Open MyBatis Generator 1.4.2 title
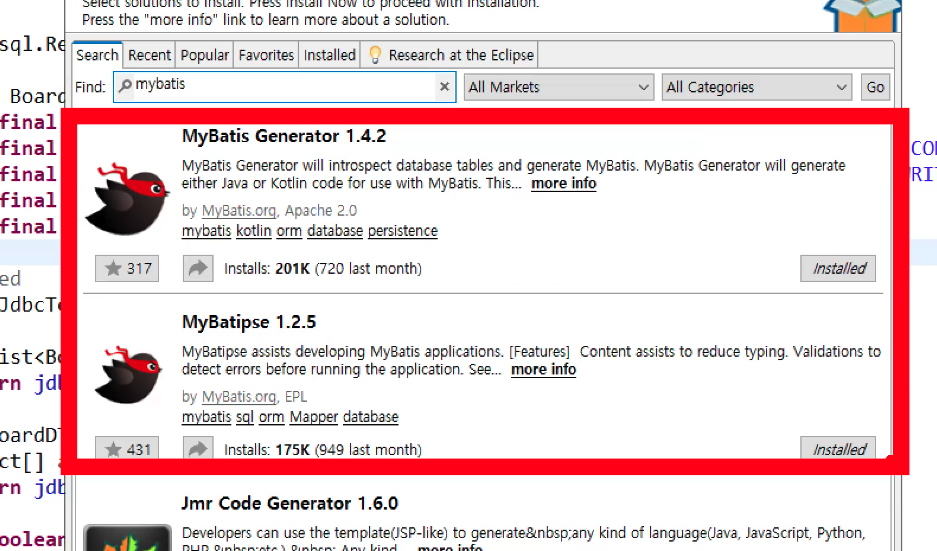 pyautogui.click(x=284, y=136)
